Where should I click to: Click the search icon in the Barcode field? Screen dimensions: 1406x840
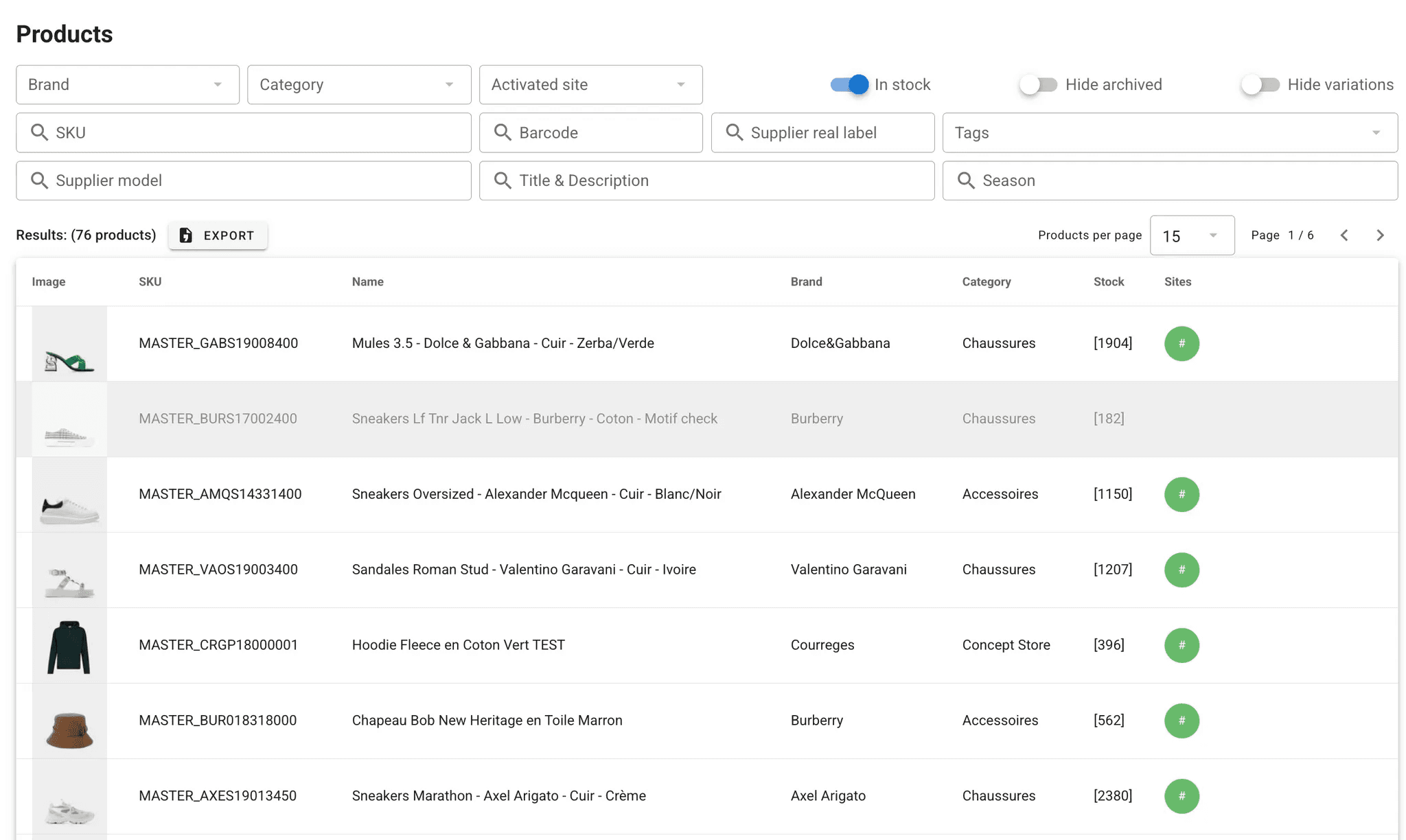(x=503, y=132)
